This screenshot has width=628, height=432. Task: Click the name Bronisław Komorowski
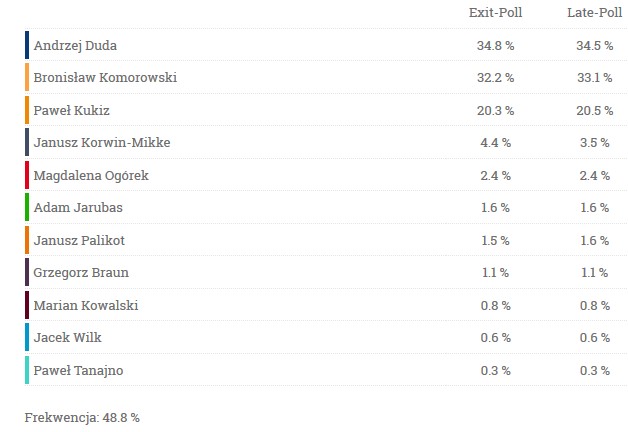tap(105, 77)
